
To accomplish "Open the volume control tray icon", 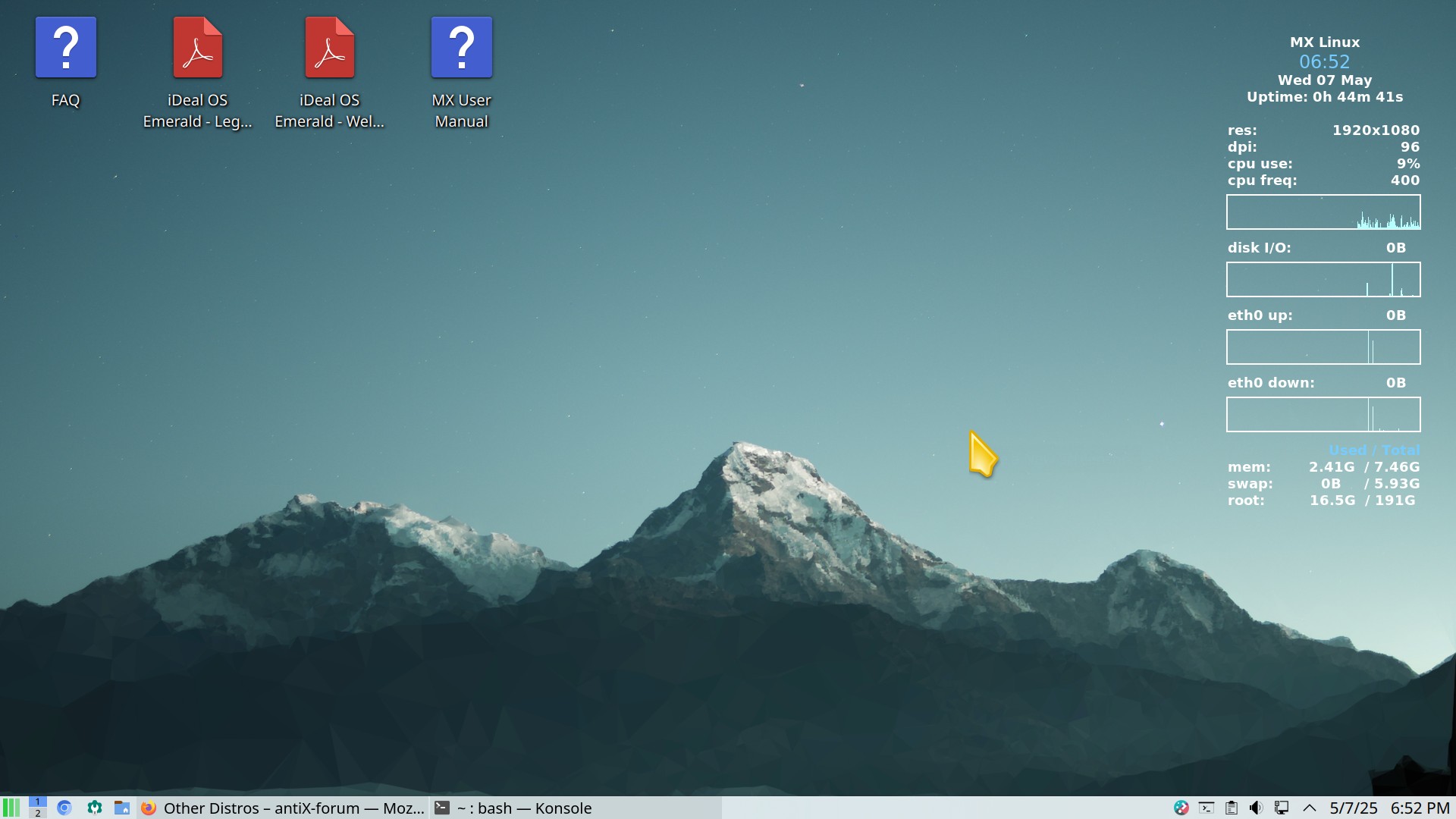I will point(1256,808).
